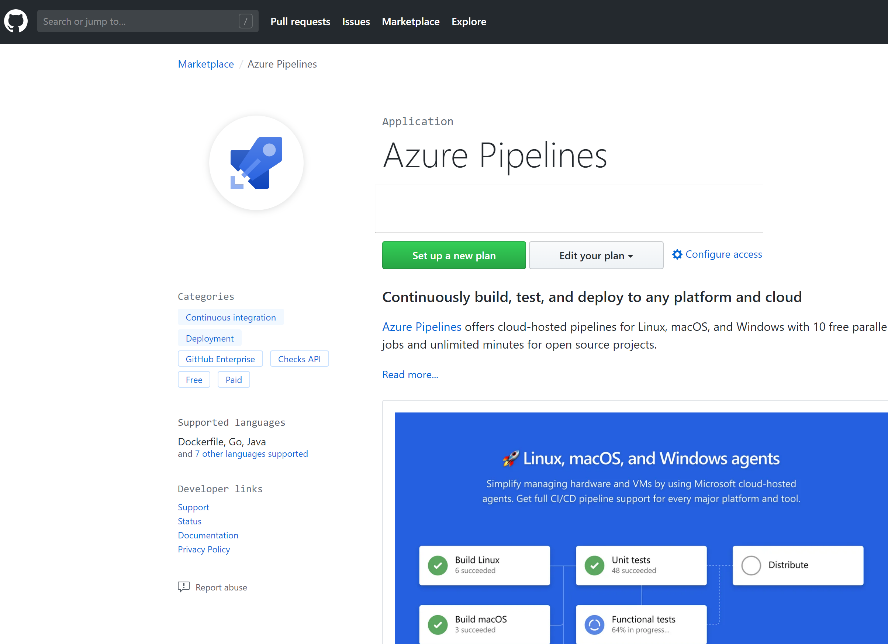Screen dimensions: 888x644
Task: Open the Configure access link
Action: pyautogui.click(x=724, y=254)
